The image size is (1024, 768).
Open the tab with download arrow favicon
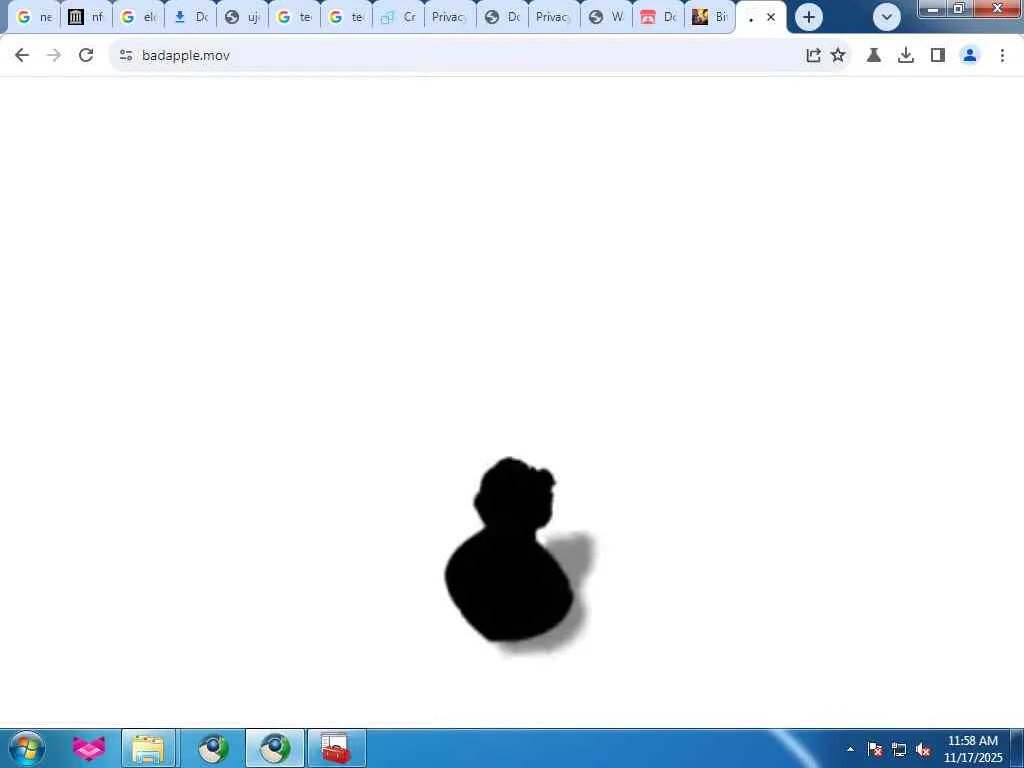(x=191, y=18)
